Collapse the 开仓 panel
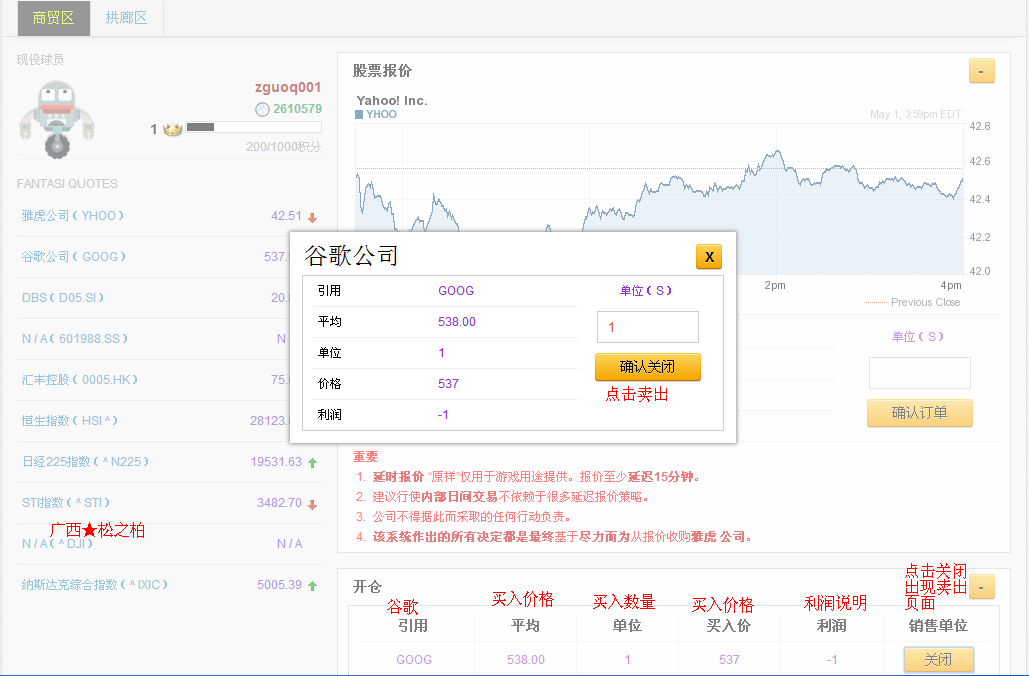The width and height of the screenshot is (1029, 676). (981, 587)
